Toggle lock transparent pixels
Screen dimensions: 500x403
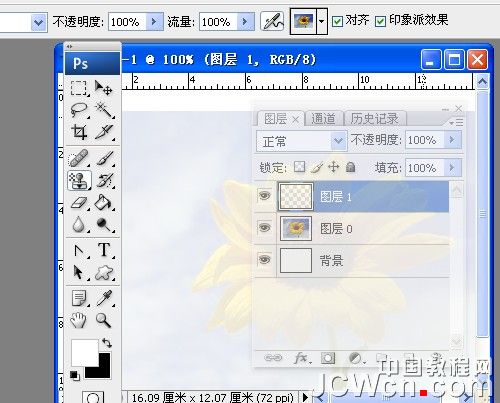coord(299,167)
